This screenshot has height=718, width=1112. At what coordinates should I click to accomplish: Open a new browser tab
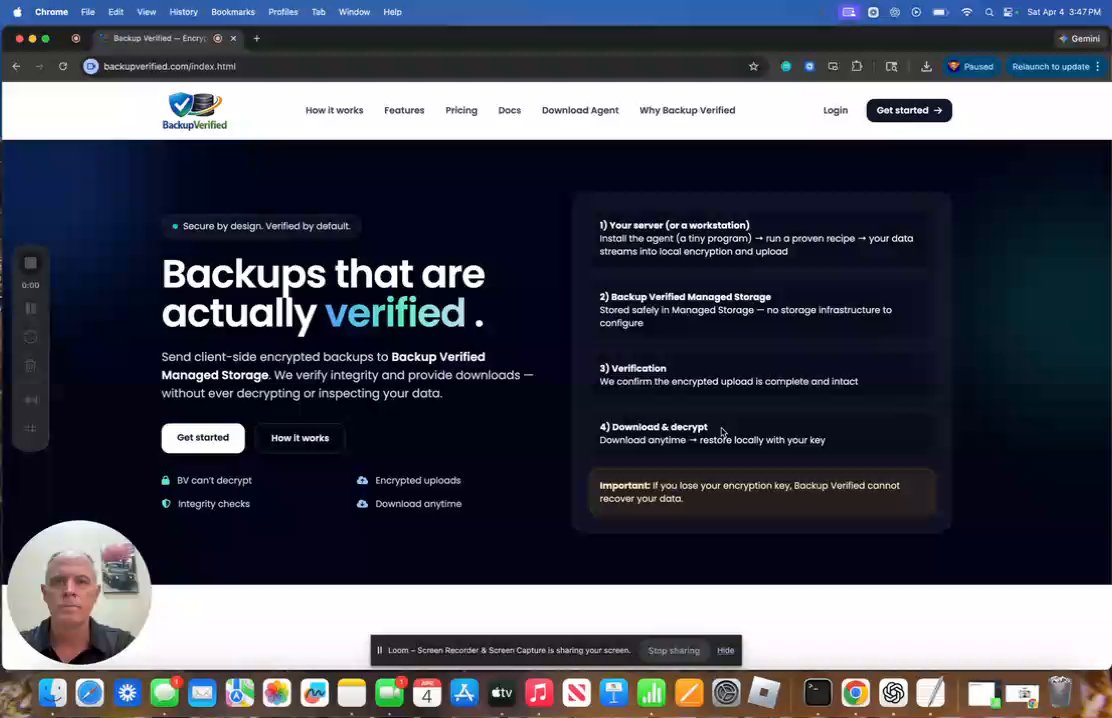click(257, 38)
